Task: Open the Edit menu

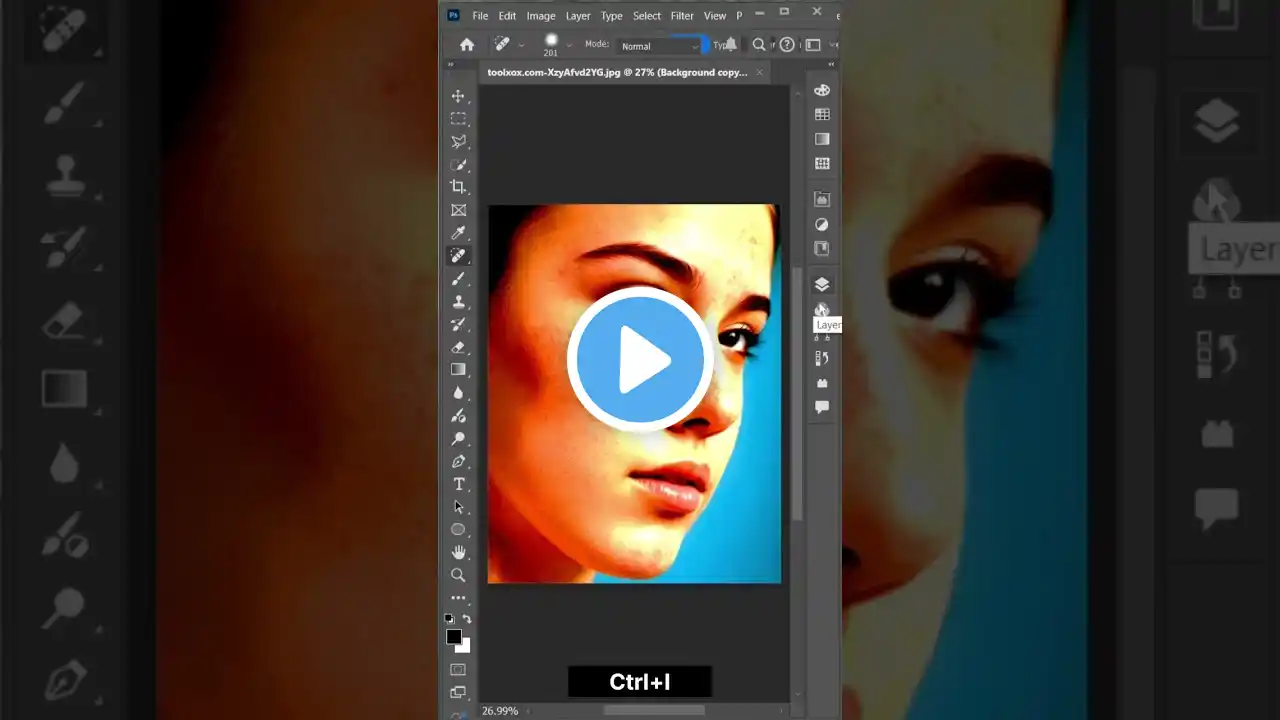Action: click(x=508, y=16)
